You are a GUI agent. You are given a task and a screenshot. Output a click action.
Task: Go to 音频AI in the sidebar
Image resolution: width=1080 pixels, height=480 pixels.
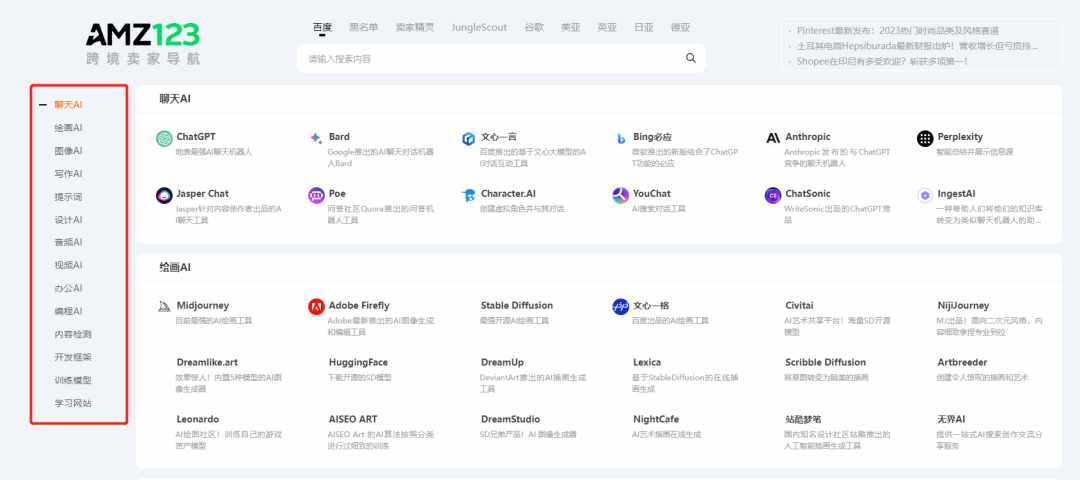[68, 242]
